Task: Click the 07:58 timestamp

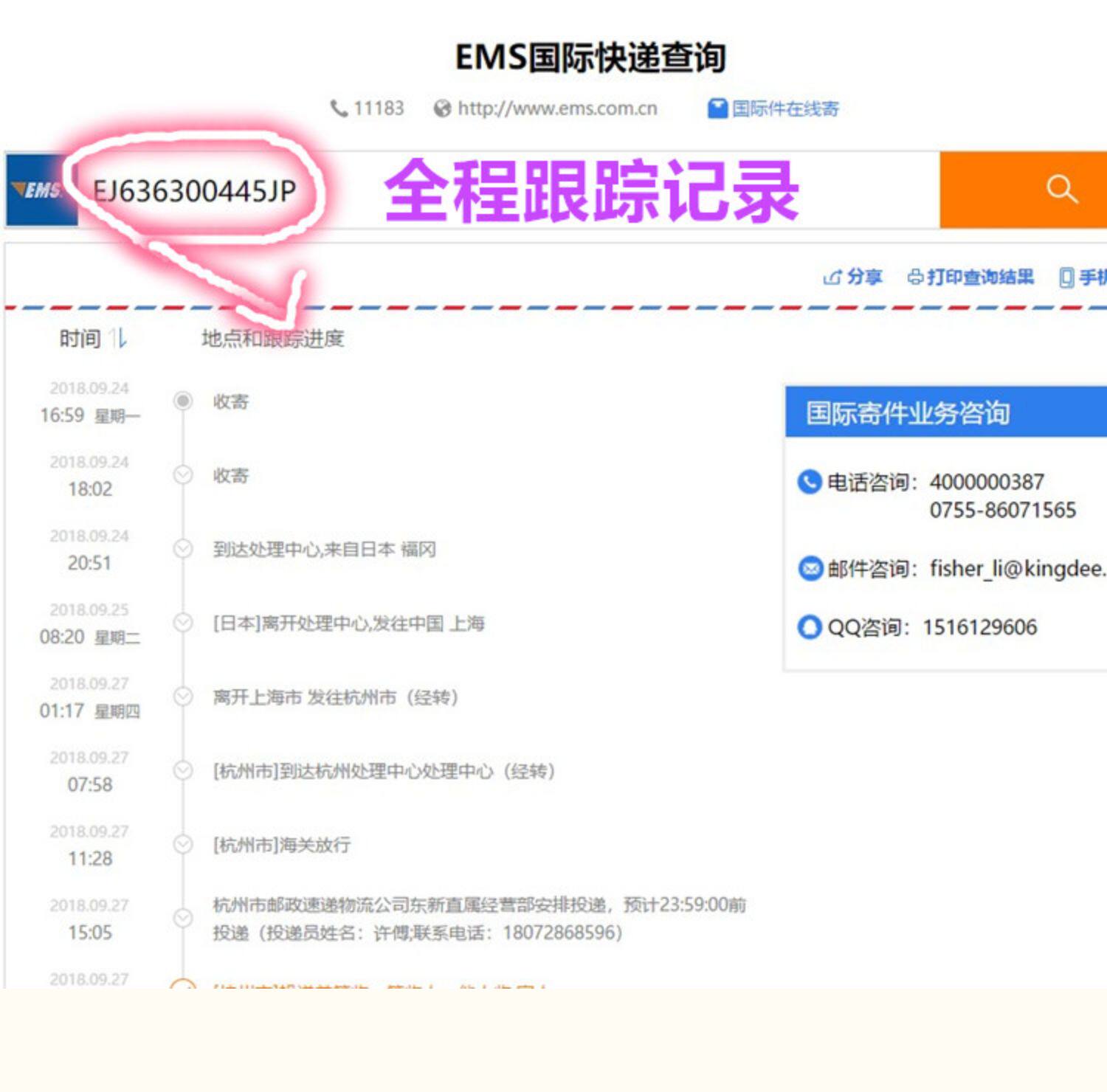Action: (x=90, y=784)
